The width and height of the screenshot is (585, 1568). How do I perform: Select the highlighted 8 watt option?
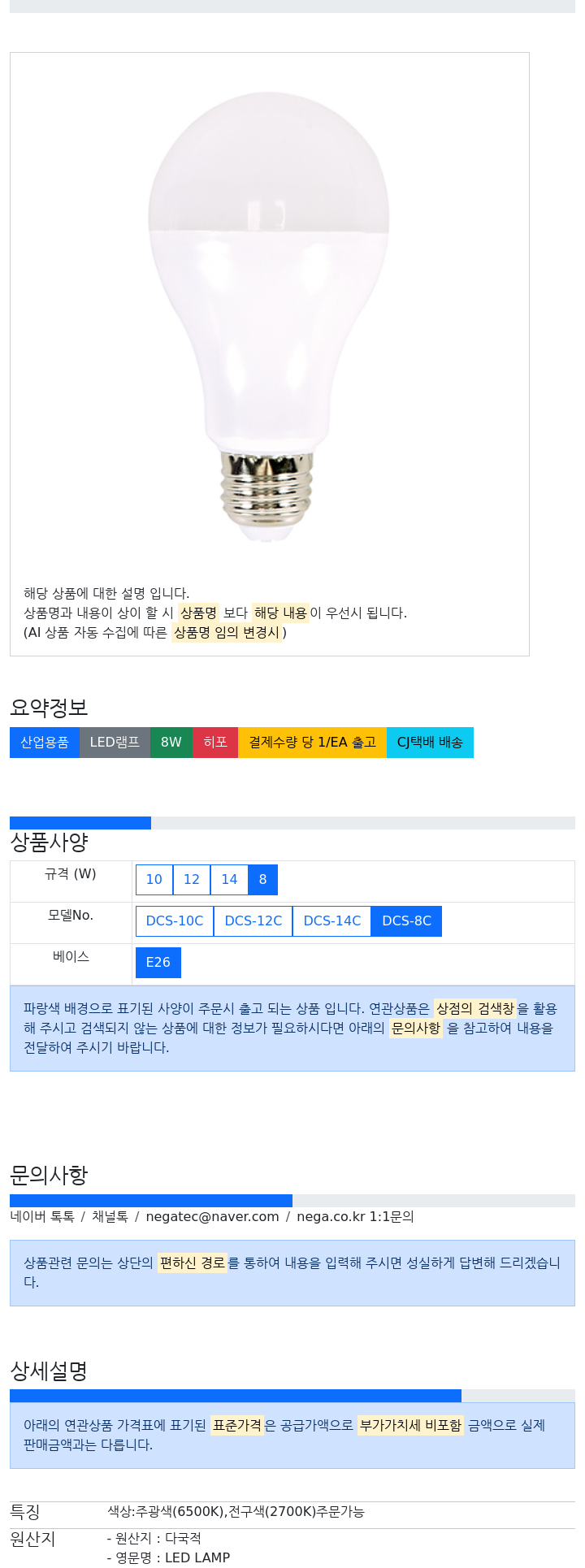[262, 880]
